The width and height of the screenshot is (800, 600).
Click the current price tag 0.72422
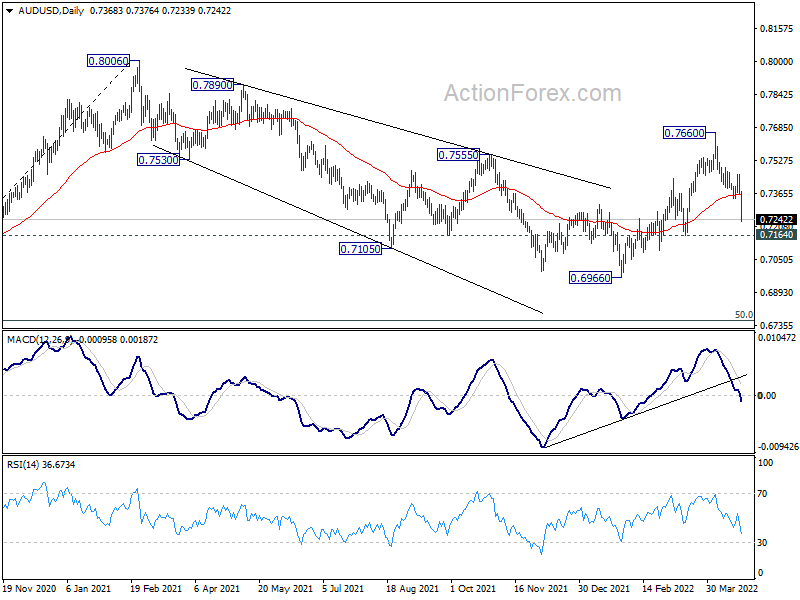click(776, 220)
